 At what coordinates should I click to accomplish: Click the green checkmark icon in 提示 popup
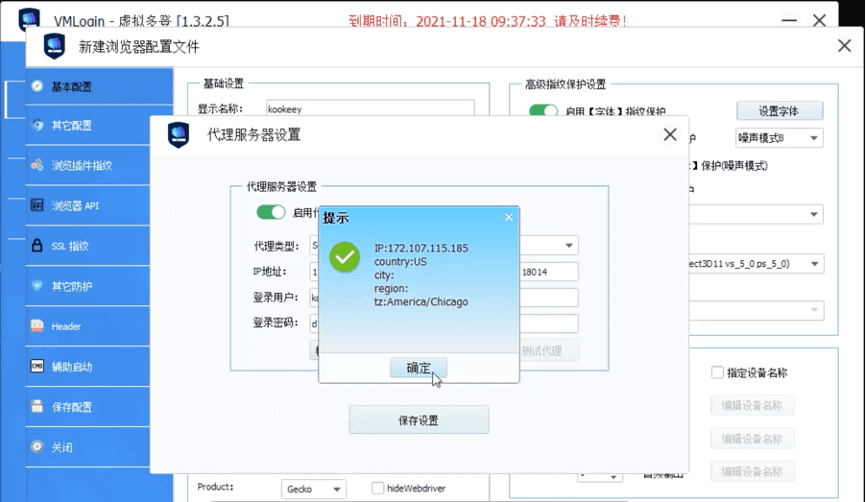[x=345, y=257]
